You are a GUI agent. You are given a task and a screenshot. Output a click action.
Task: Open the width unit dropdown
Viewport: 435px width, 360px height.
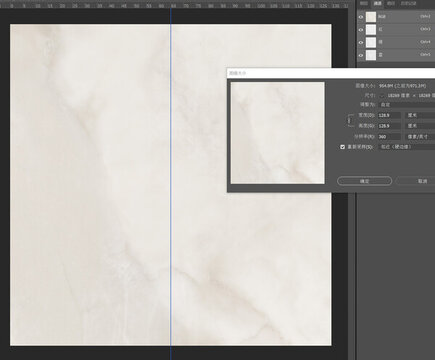420,115
